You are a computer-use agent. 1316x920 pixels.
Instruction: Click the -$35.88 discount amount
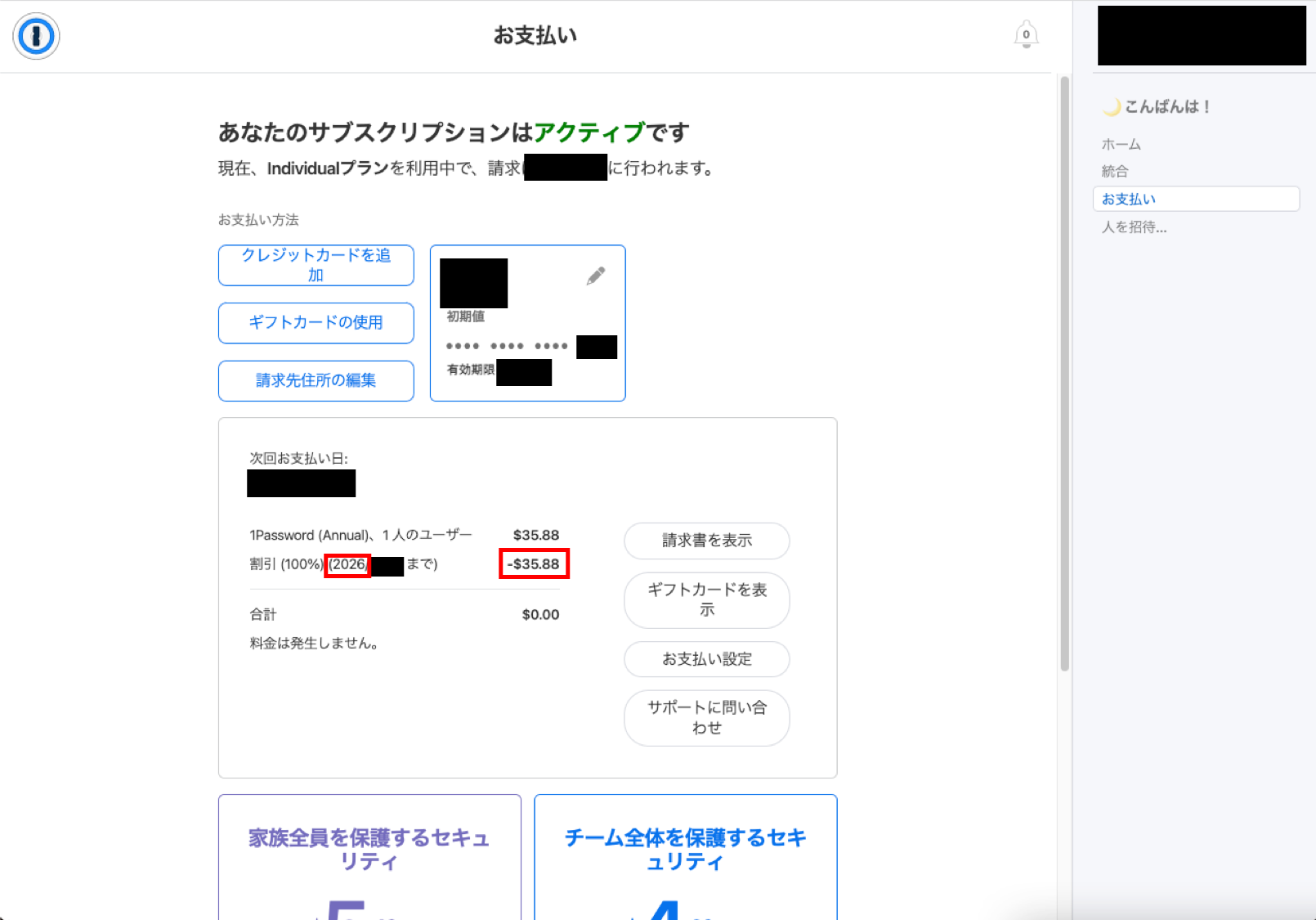coord(534,564)
